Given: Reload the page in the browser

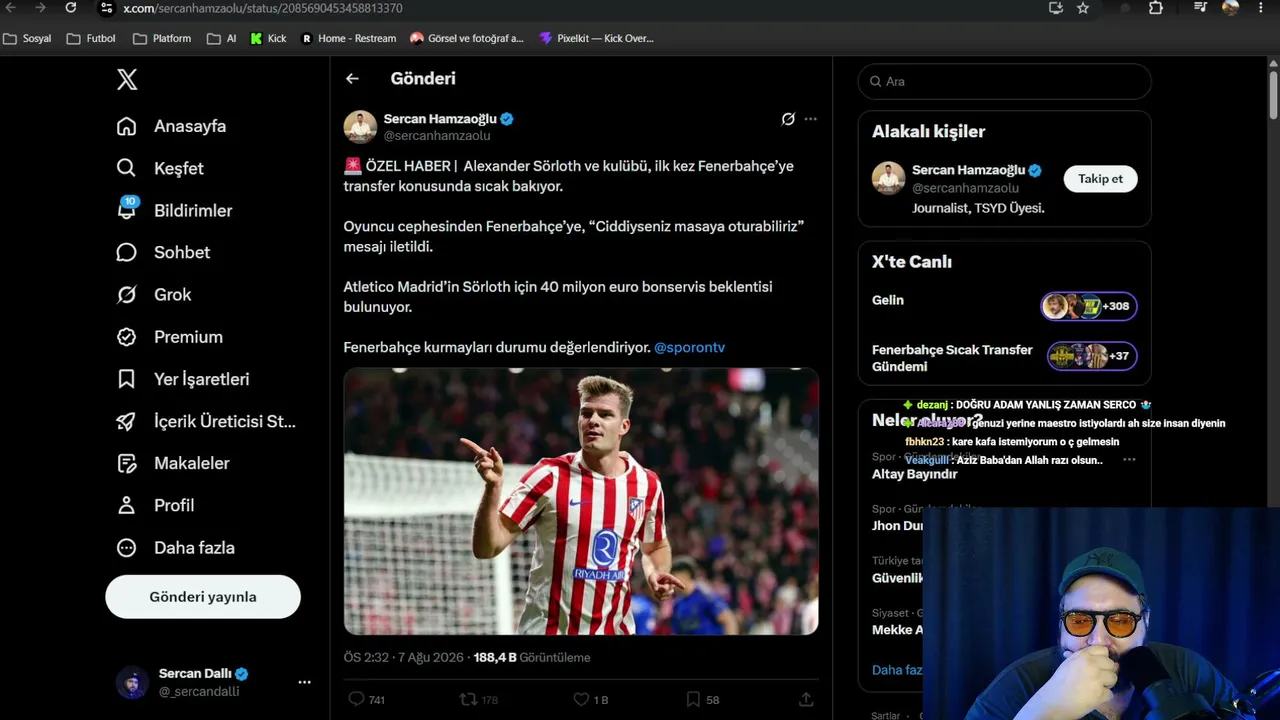Looking at the screenshot, I should click(71, 8).
